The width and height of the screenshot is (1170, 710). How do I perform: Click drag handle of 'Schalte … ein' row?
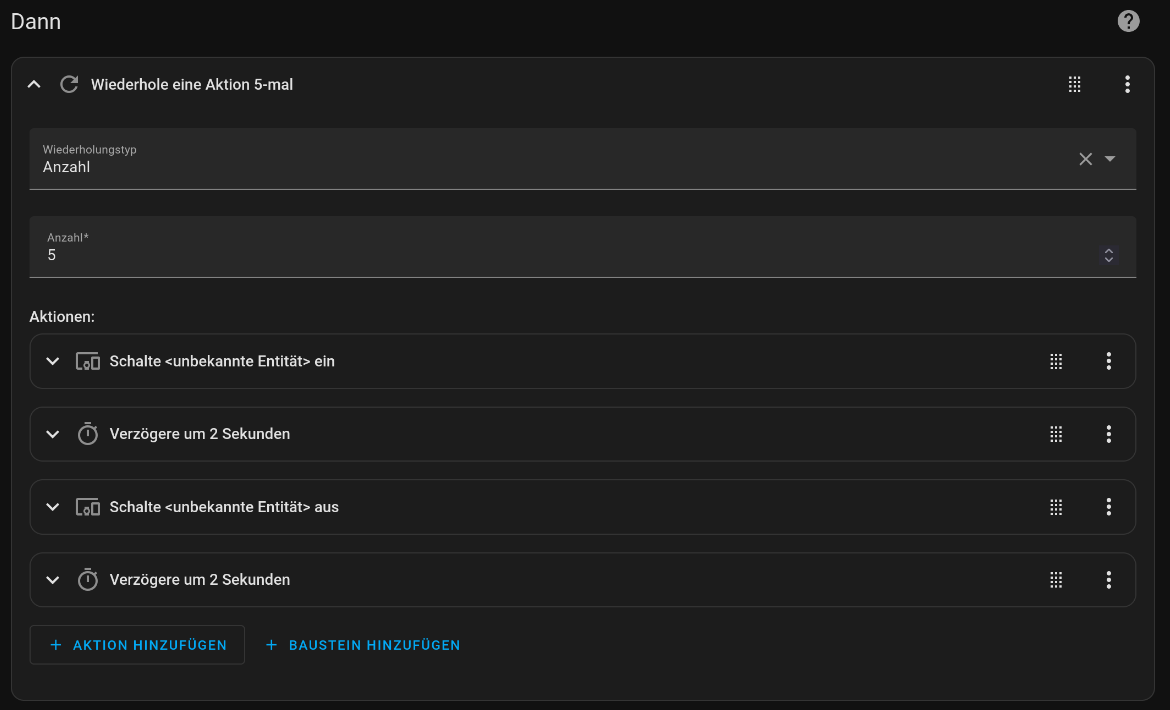point(1056,361)
